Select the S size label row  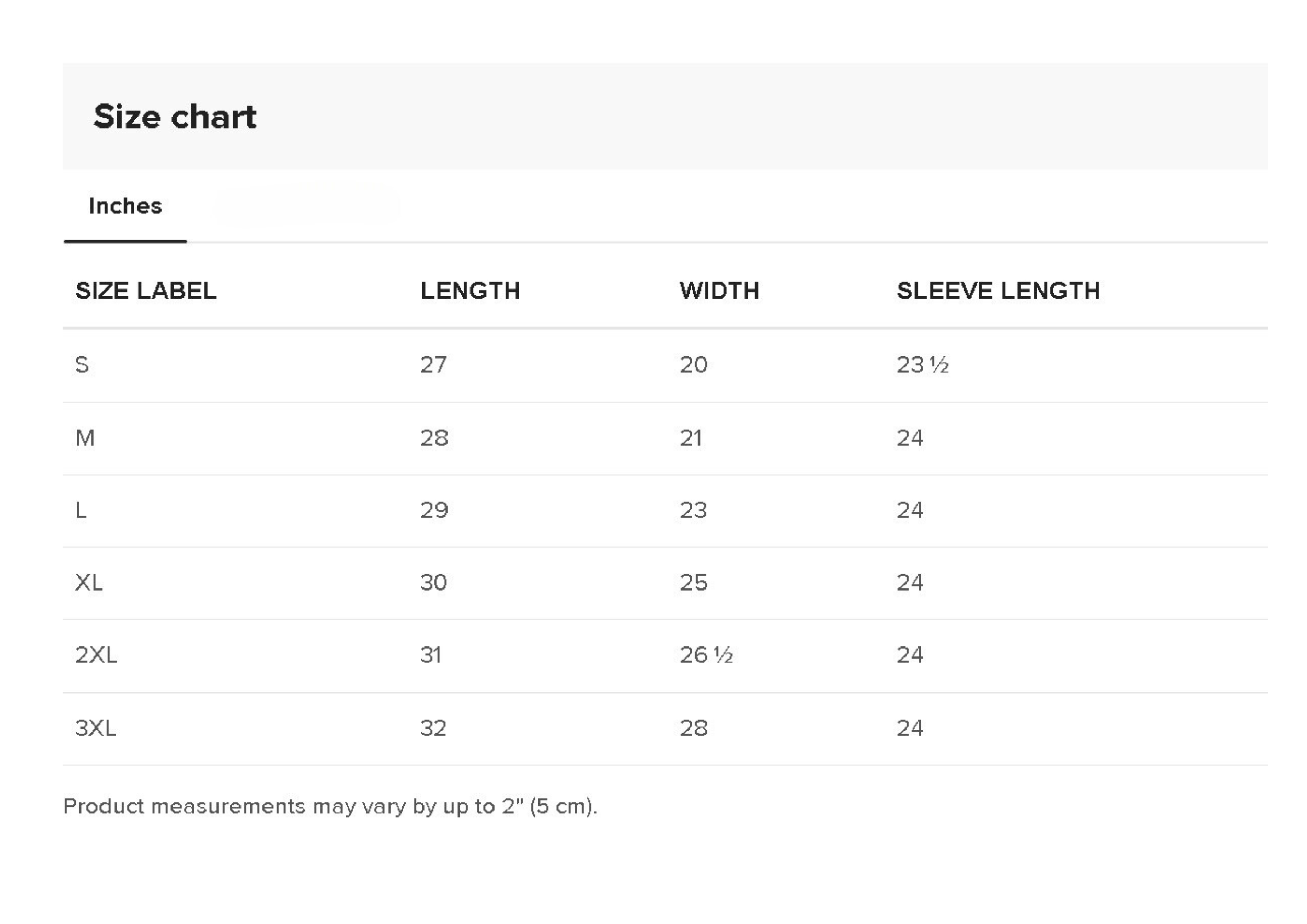click(82, 365)
